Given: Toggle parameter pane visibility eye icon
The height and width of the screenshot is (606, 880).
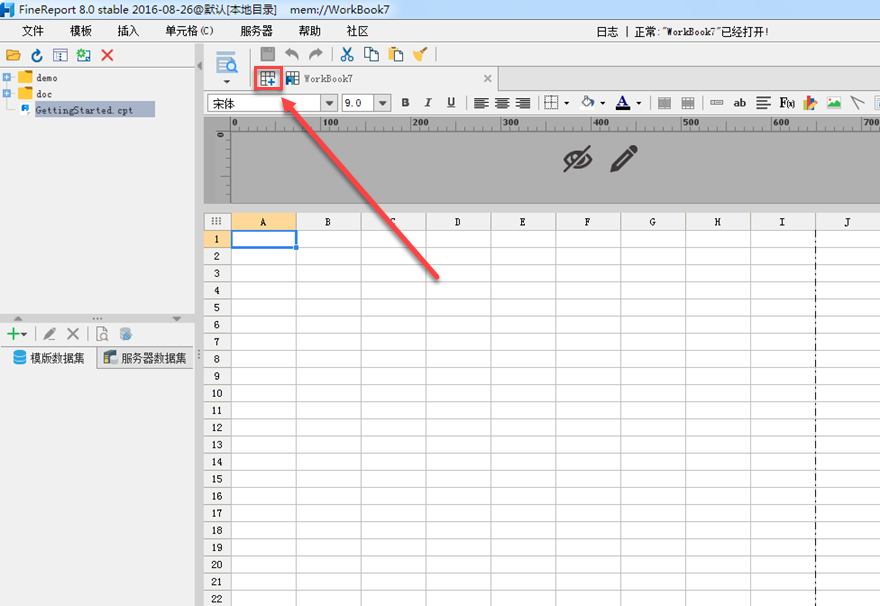Looking at the screenshot, I should point(578,159).
